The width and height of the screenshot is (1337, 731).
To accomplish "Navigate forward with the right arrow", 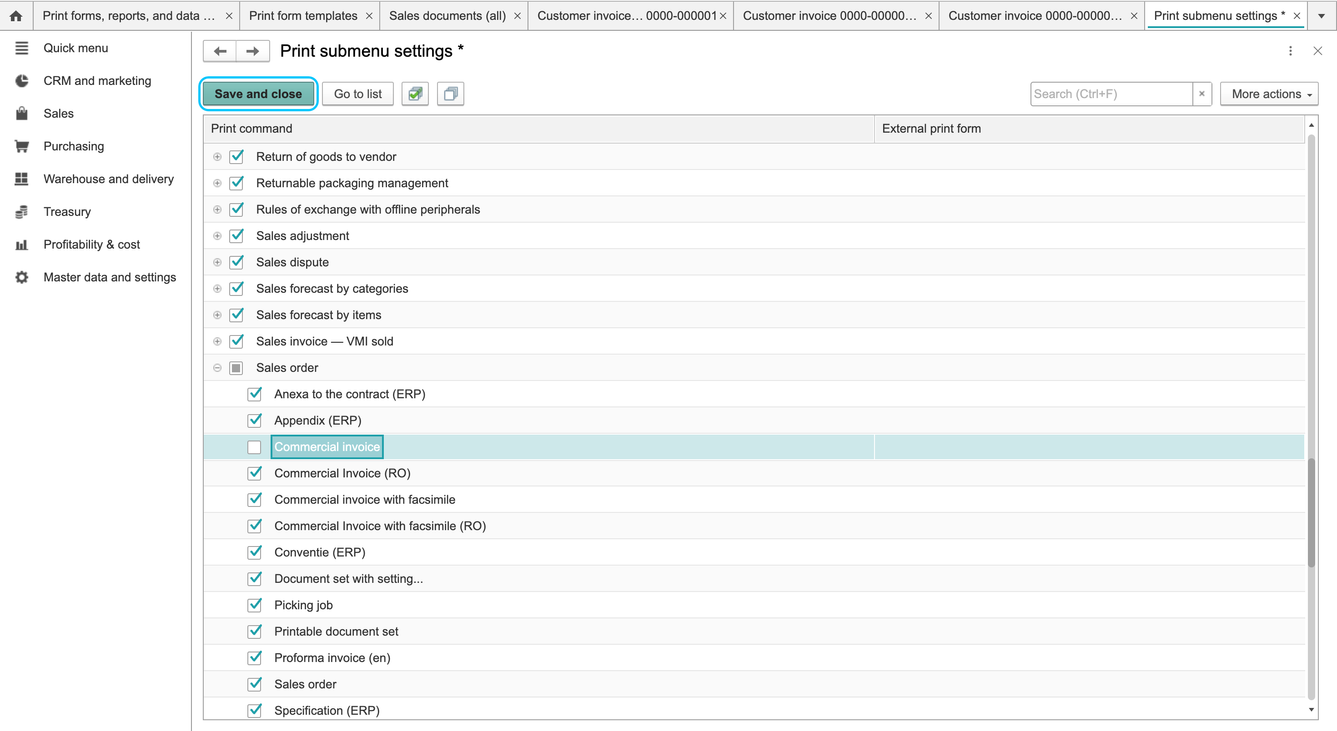I will 253,51.
